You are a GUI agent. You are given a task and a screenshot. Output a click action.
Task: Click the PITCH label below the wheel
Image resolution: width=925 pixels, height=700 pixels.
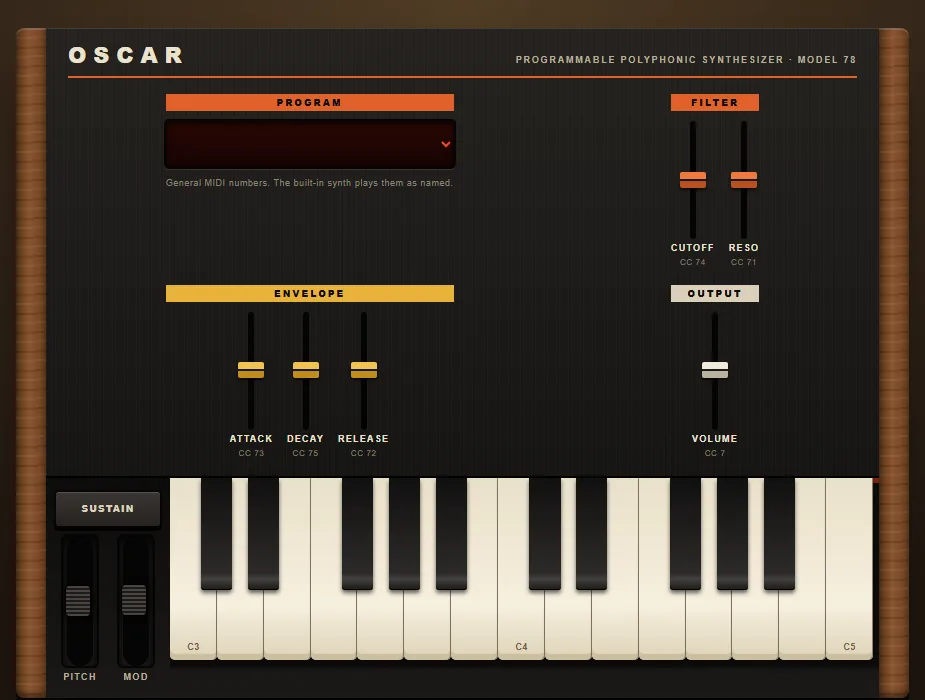pos(80,676)
